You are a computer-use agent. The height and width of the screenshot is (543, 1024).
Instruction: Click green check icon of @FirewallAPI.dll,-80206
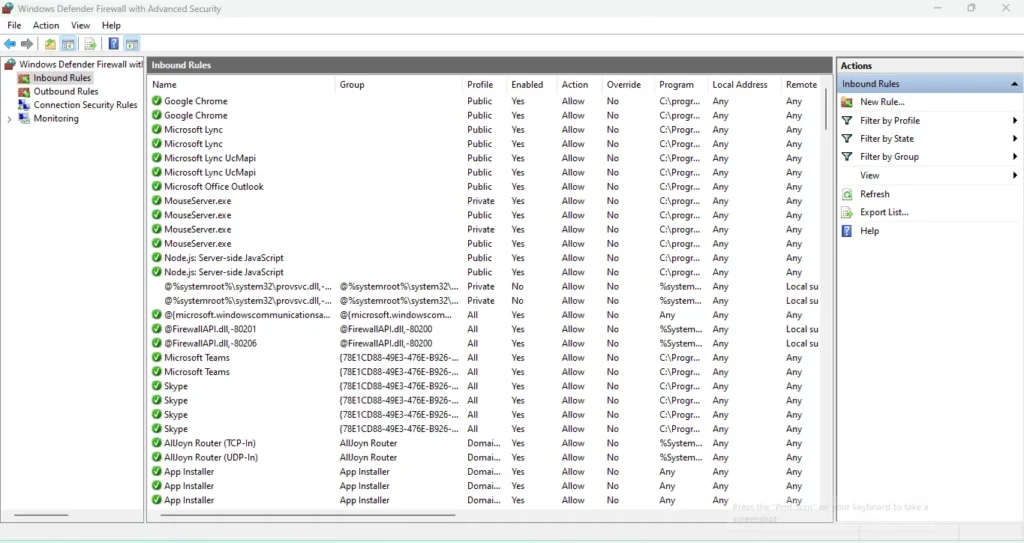[x=157, y=343]
